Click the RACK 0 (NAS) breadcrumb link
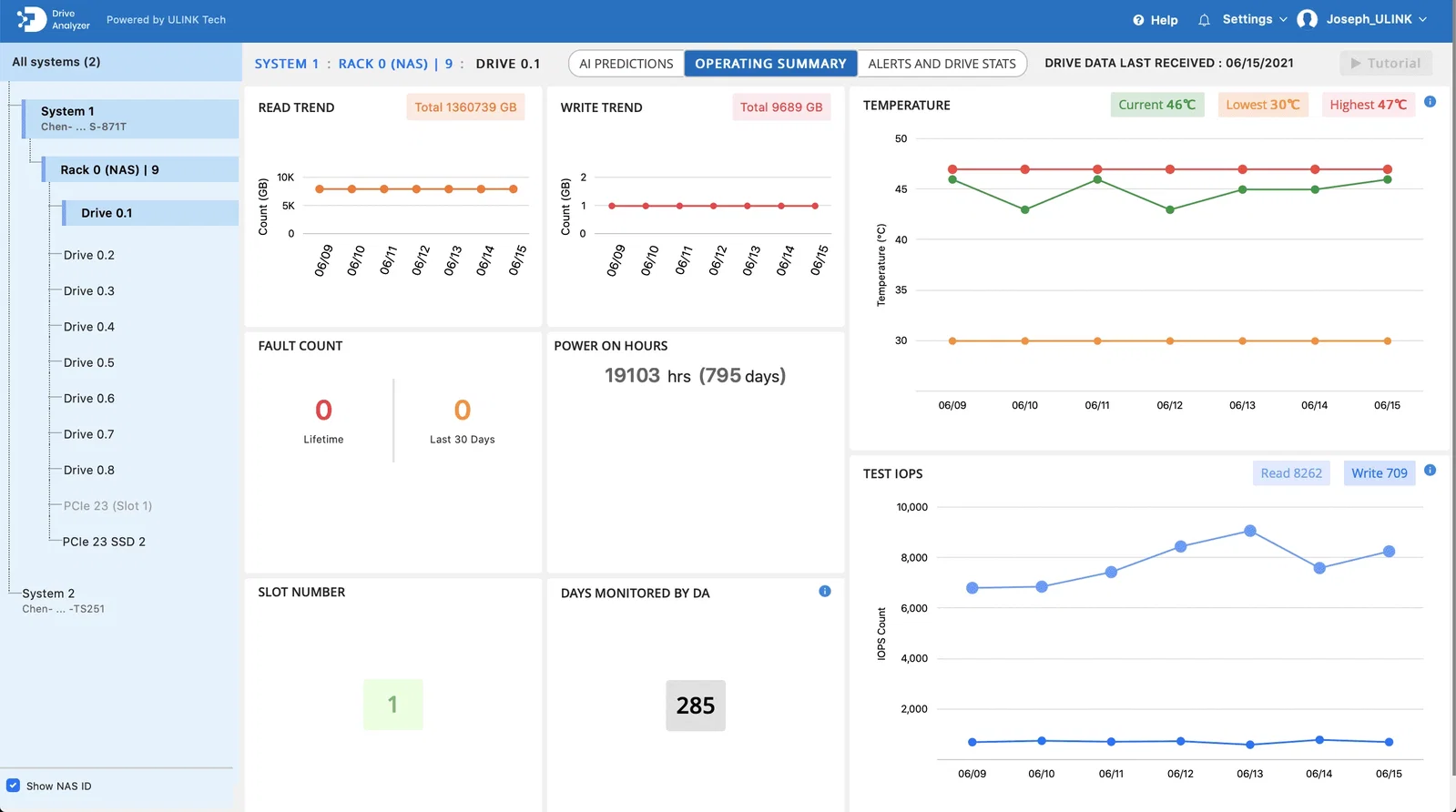This screenshot has width=1456, height=812. [382, 64]
